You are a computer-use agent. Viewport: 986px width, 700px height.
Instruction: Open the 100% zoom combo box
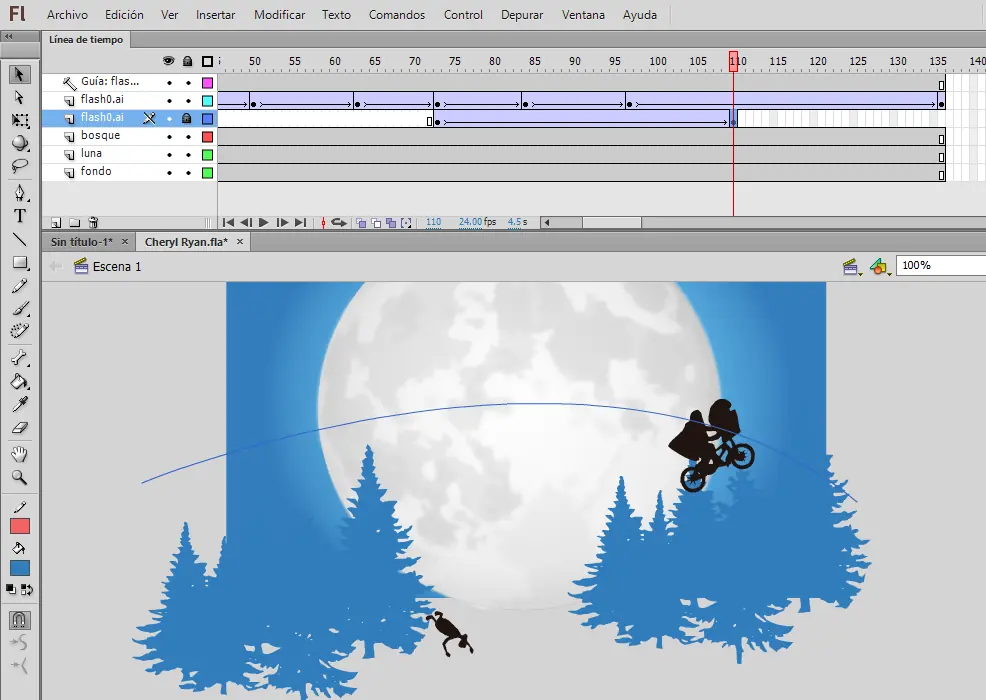[x=941, y=265]
